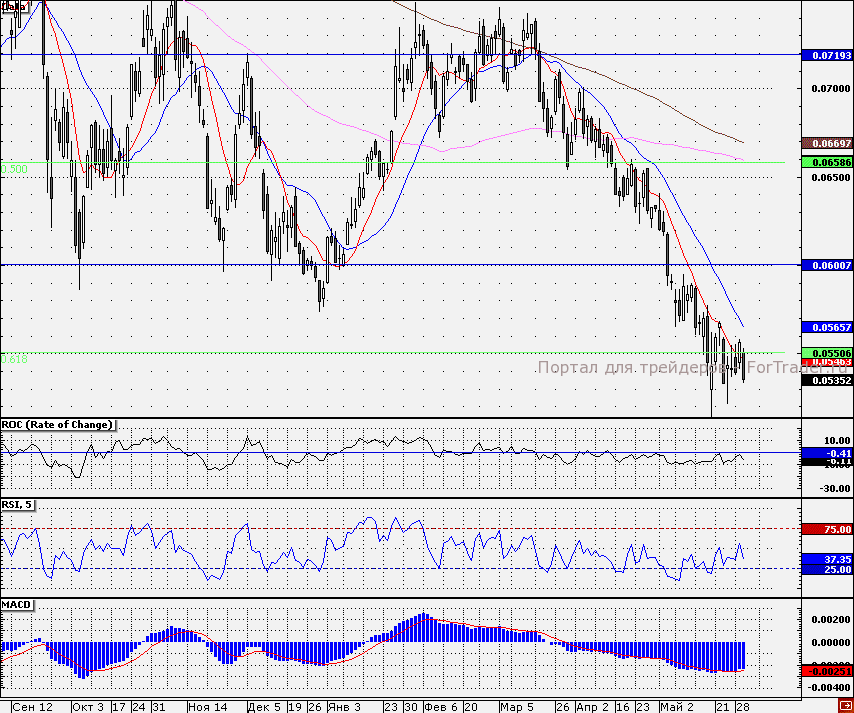Viewport: 854px width, 713px height.
Task: Click the 0.05657 blue moving average tag
Action: point(827,327)
